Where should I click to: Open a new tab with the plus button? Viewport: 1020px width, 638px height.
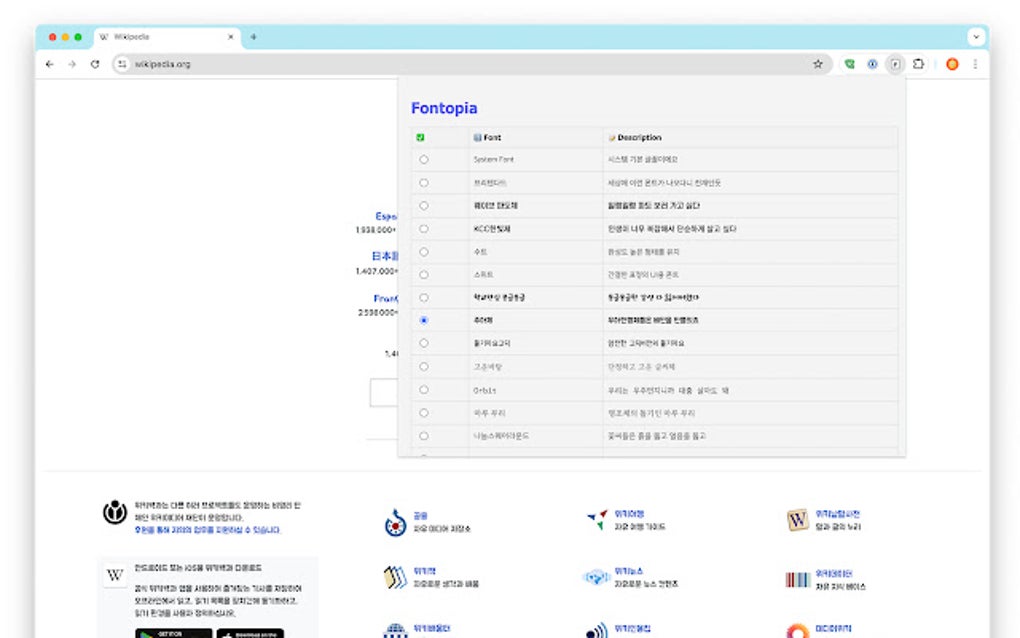[253, 37]
